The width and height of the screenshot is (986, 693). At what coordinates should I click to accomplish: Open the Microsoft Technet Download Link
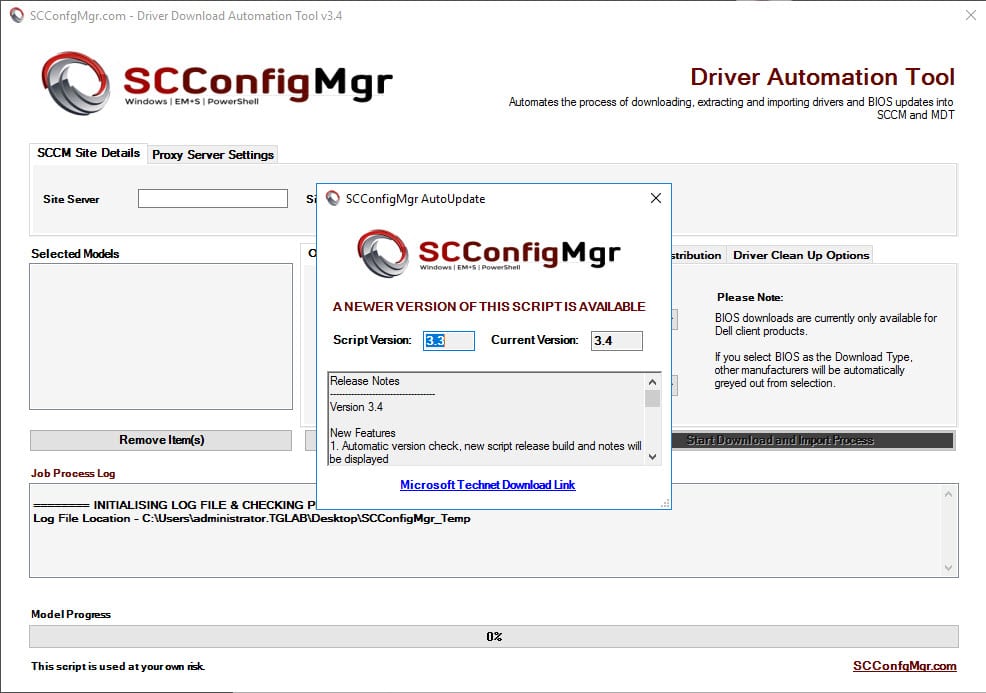point(487,485)
